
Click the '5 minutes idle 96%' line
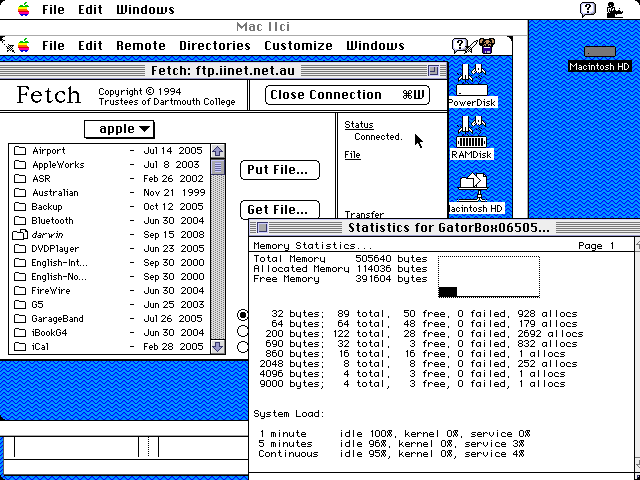(x=391, y=444)
